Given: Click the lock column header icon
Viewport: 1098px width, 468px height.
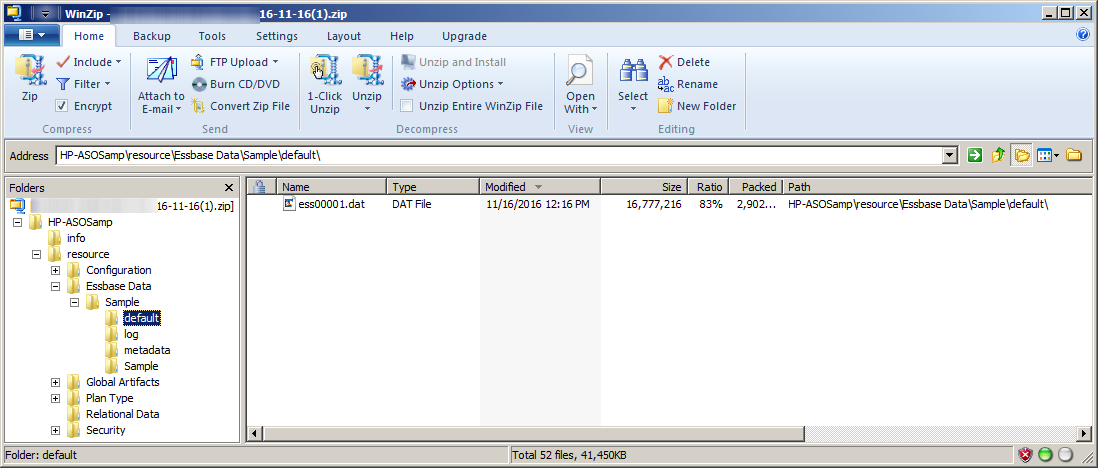Looking at the screenshot, I should pos(258,187).
